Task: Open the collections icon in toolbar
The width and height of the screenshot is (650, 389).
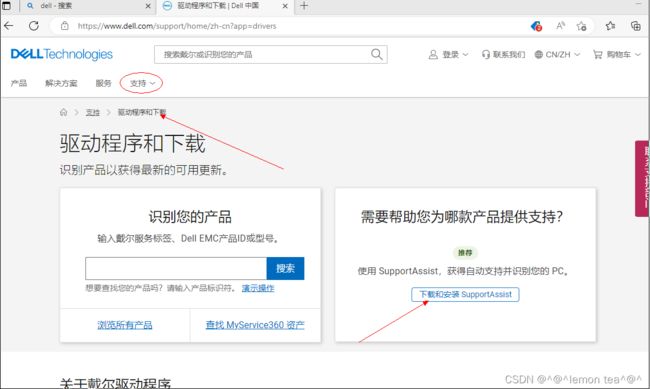Action: (x=635, y=26)
